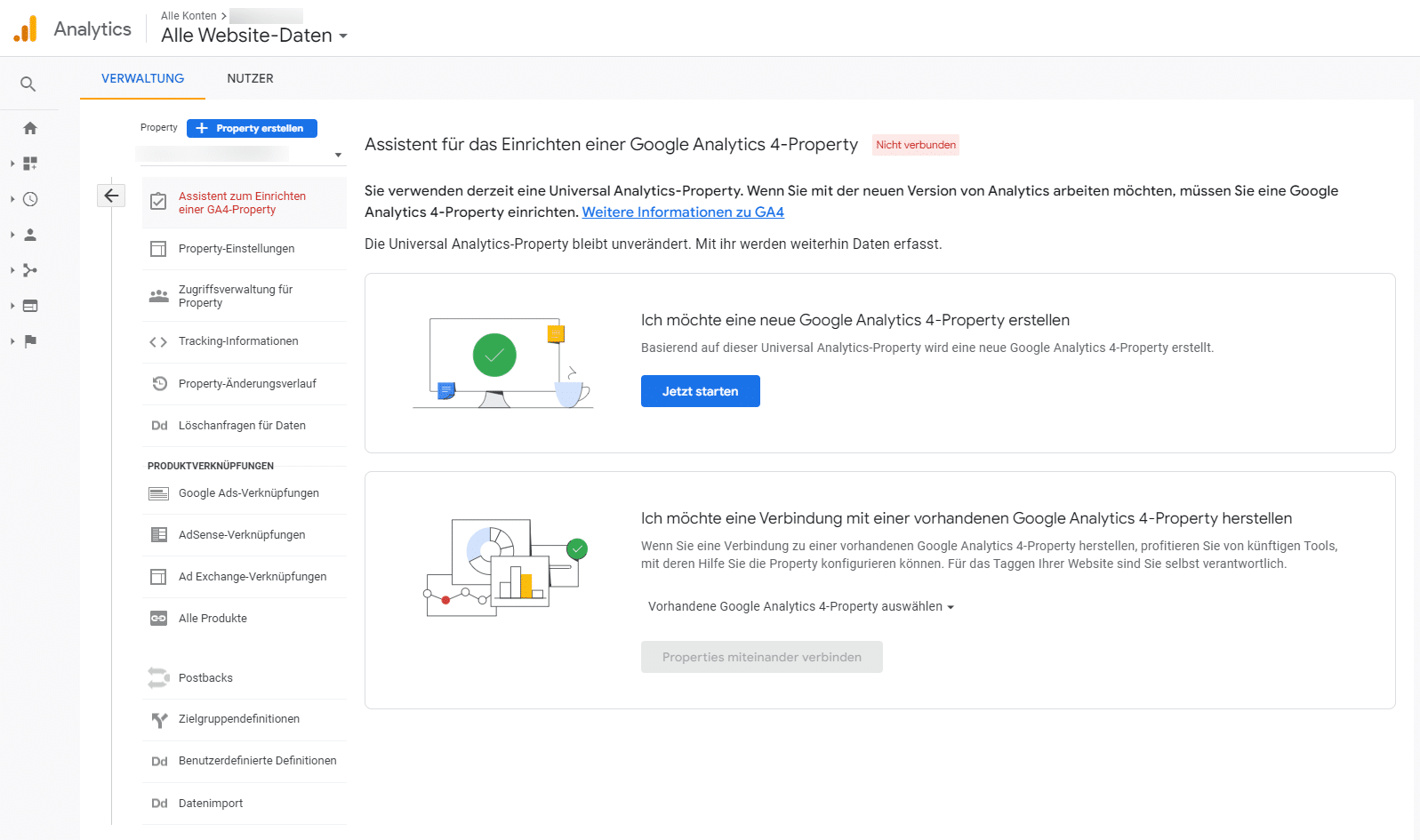This screenshot has width=1420, height=840.
Task: Open Weitere Informationen zu GA4 link
Action: (683, 212)
